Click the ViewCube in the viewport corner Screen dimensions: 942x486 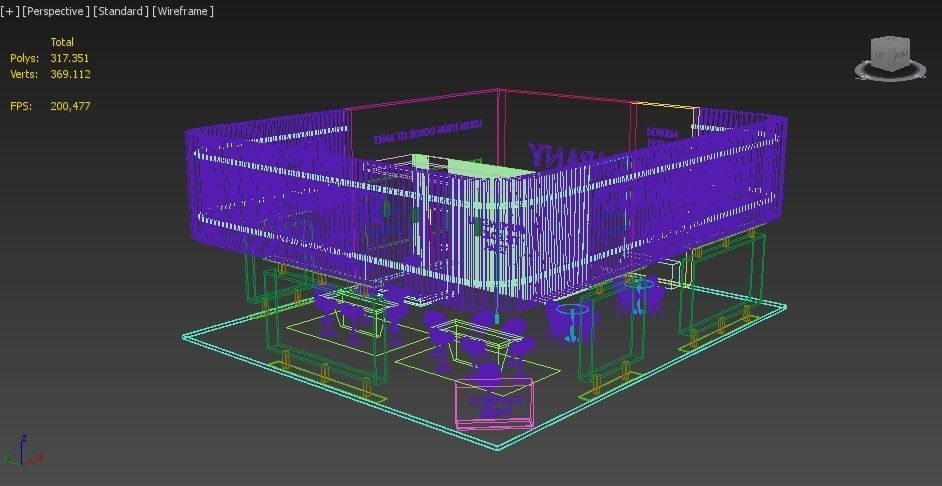click(x=891, y=53)
